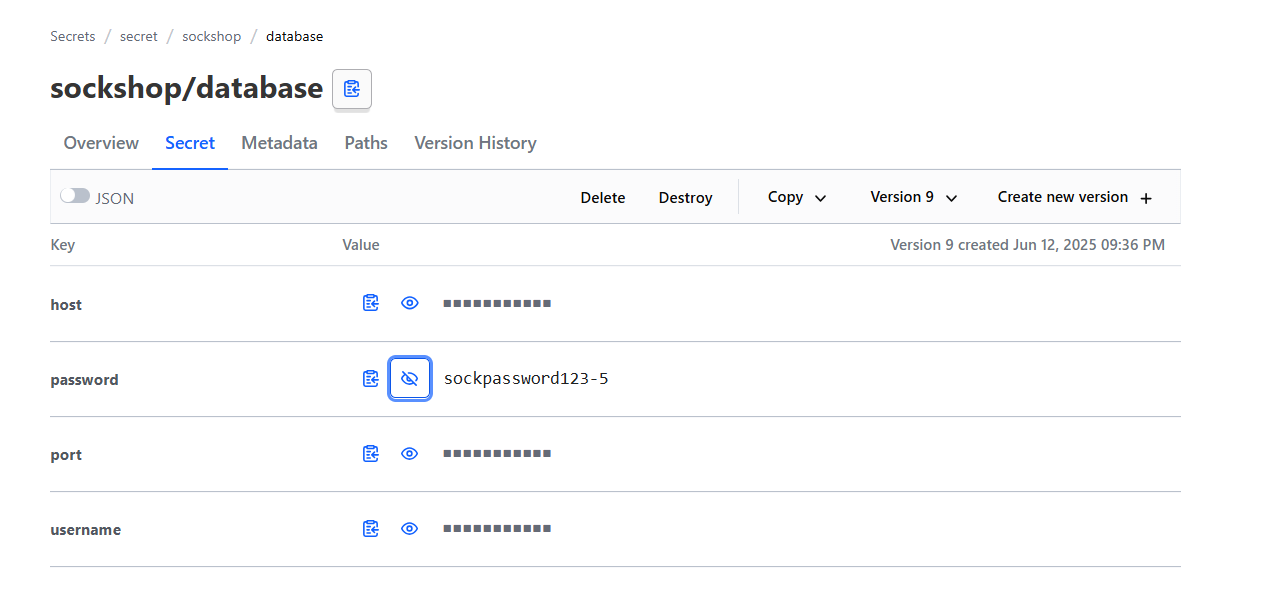Expand the Version 9 dropdown
This screenshot has width=1272, height=598.
coord(913,197)
